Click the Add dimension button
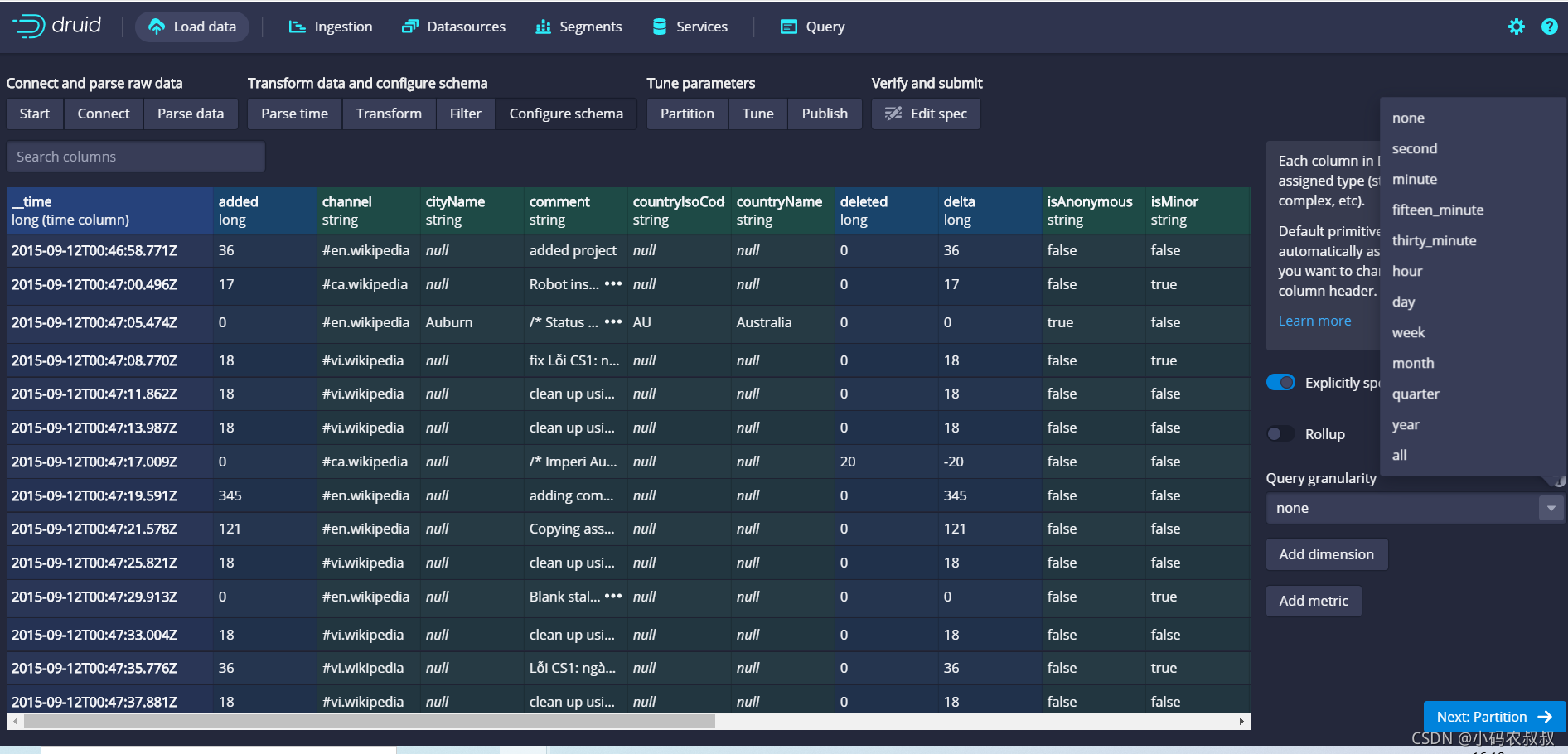This screenshot has height=754, width=1568. [x=1326, y=554]
